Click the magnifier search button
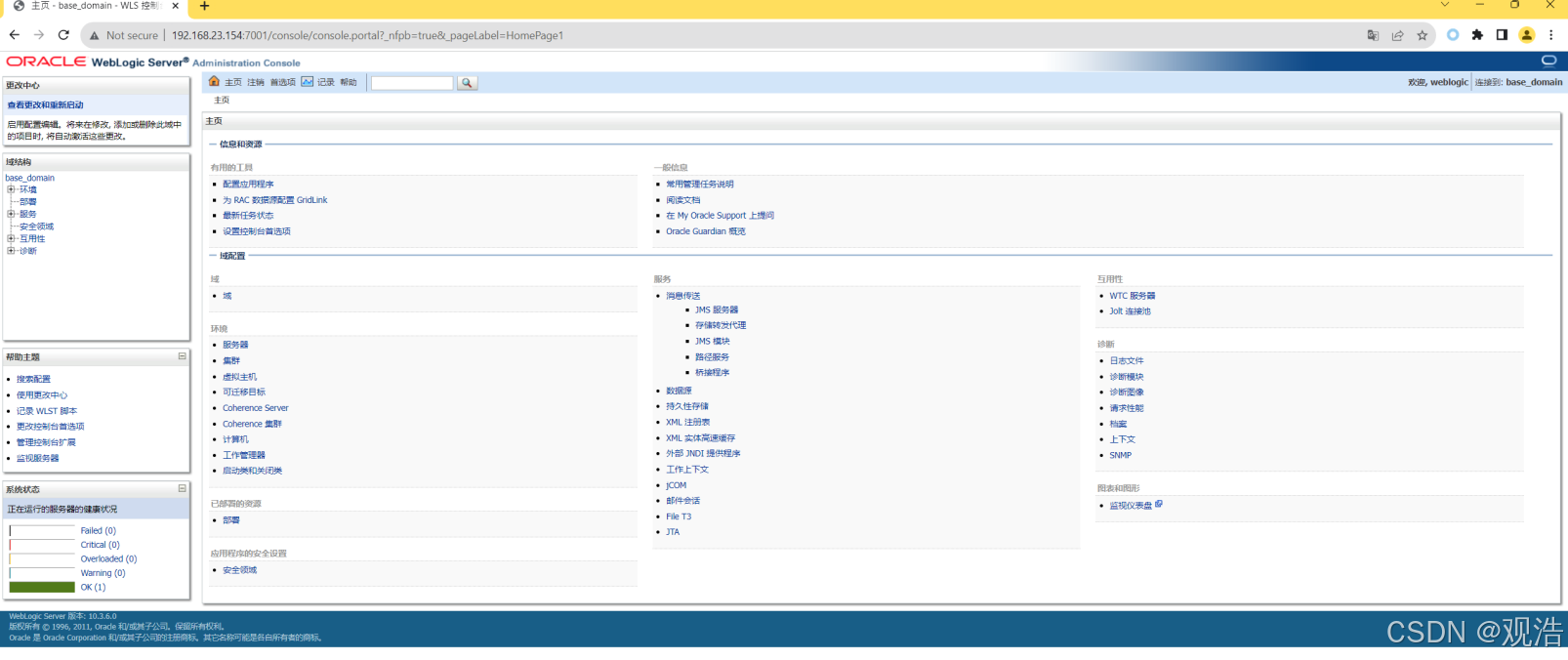This screenshot has width=1568, height=660. (x=467, y=83)
